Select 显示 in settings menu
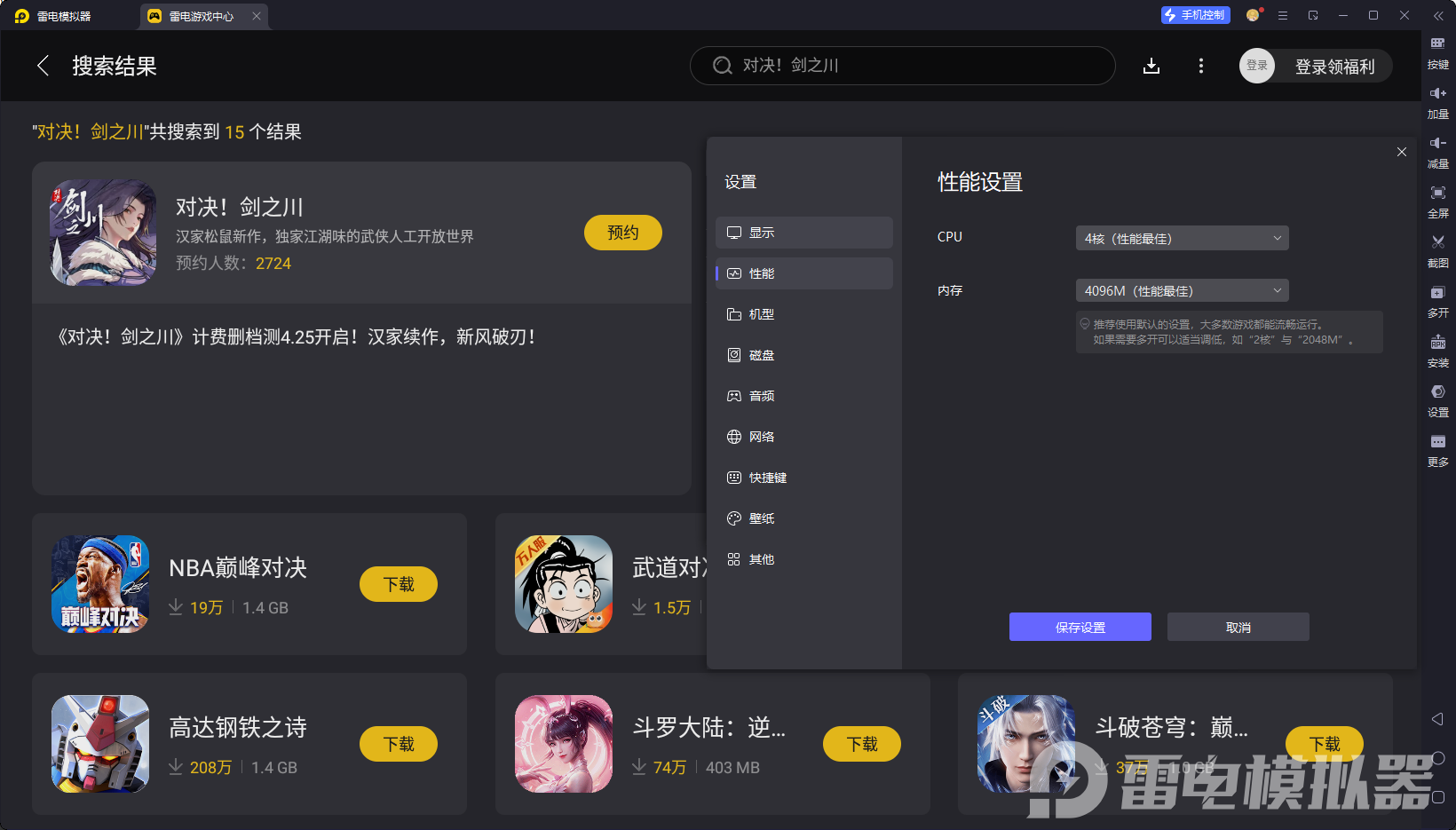Screen dimensions: 1456x830 [804, 233]
